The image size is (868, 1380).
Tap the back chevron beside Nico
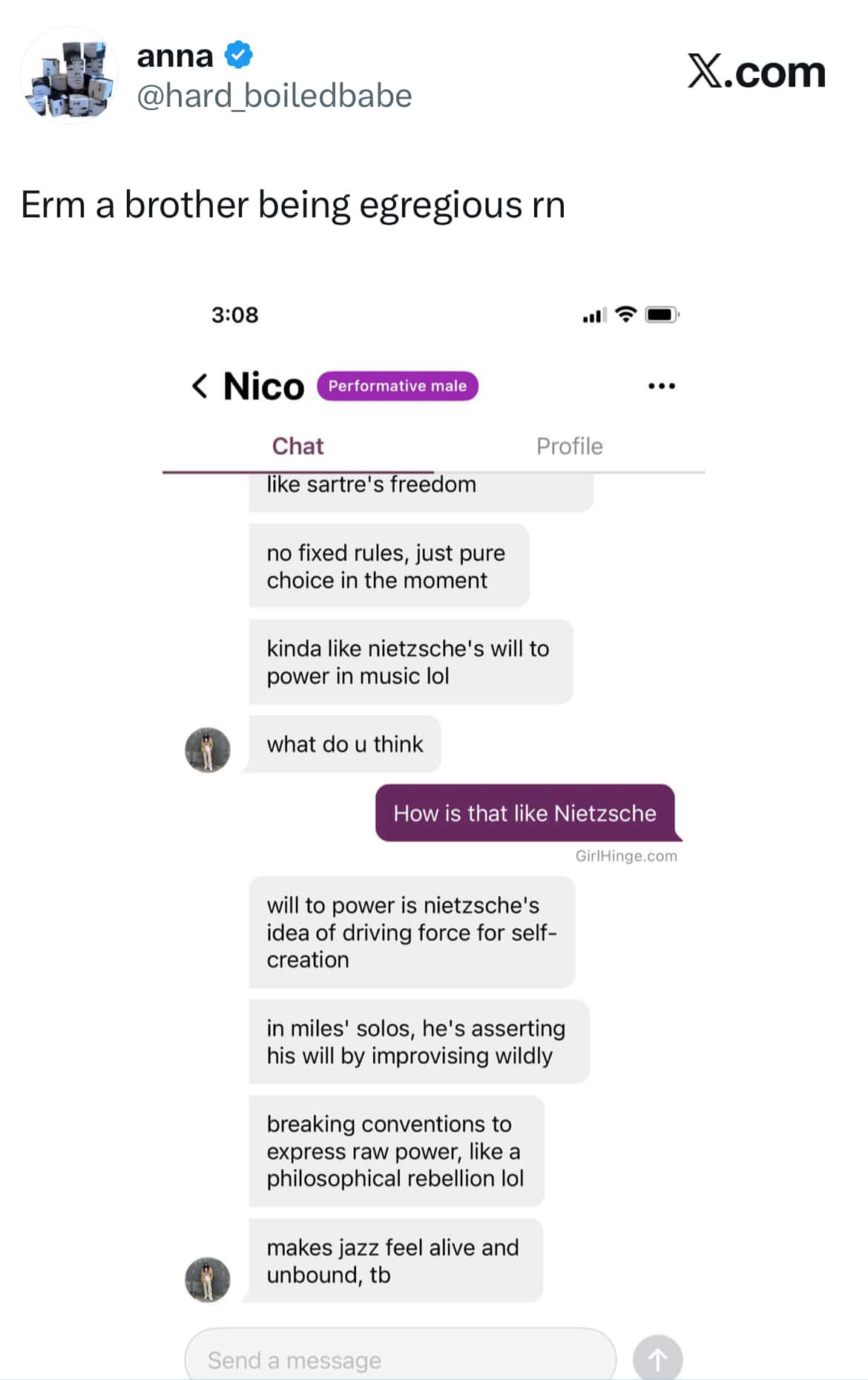200,386
